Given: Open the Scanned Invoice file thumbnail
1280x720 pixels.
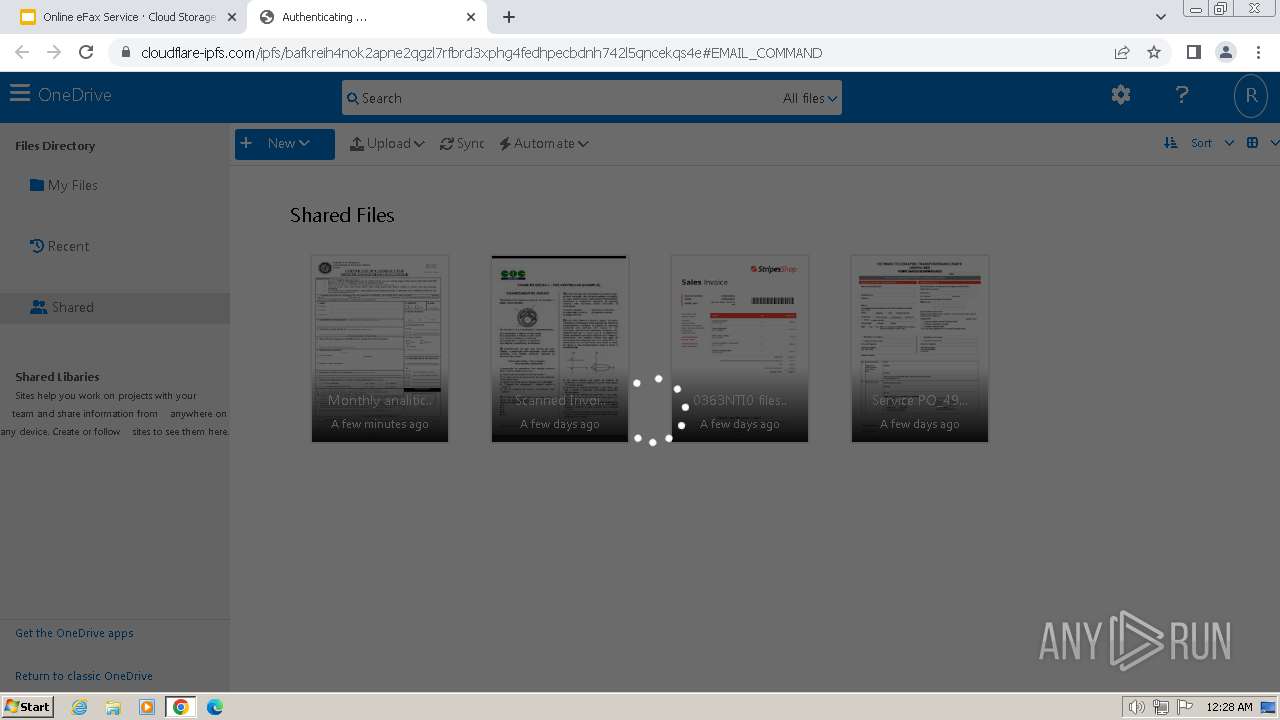Looking at the screenshot, I should coord(560,348).
